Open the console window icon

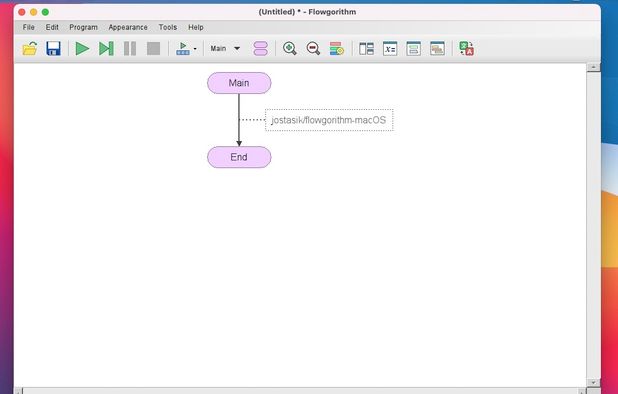pos(437,48)
